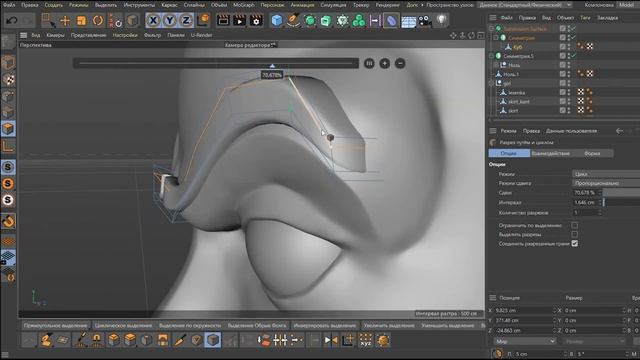The width and height of the screenshot is (640, 360).
Task: Open the Режим dropdown set to Цикл
Action: [x=606, y=174]
